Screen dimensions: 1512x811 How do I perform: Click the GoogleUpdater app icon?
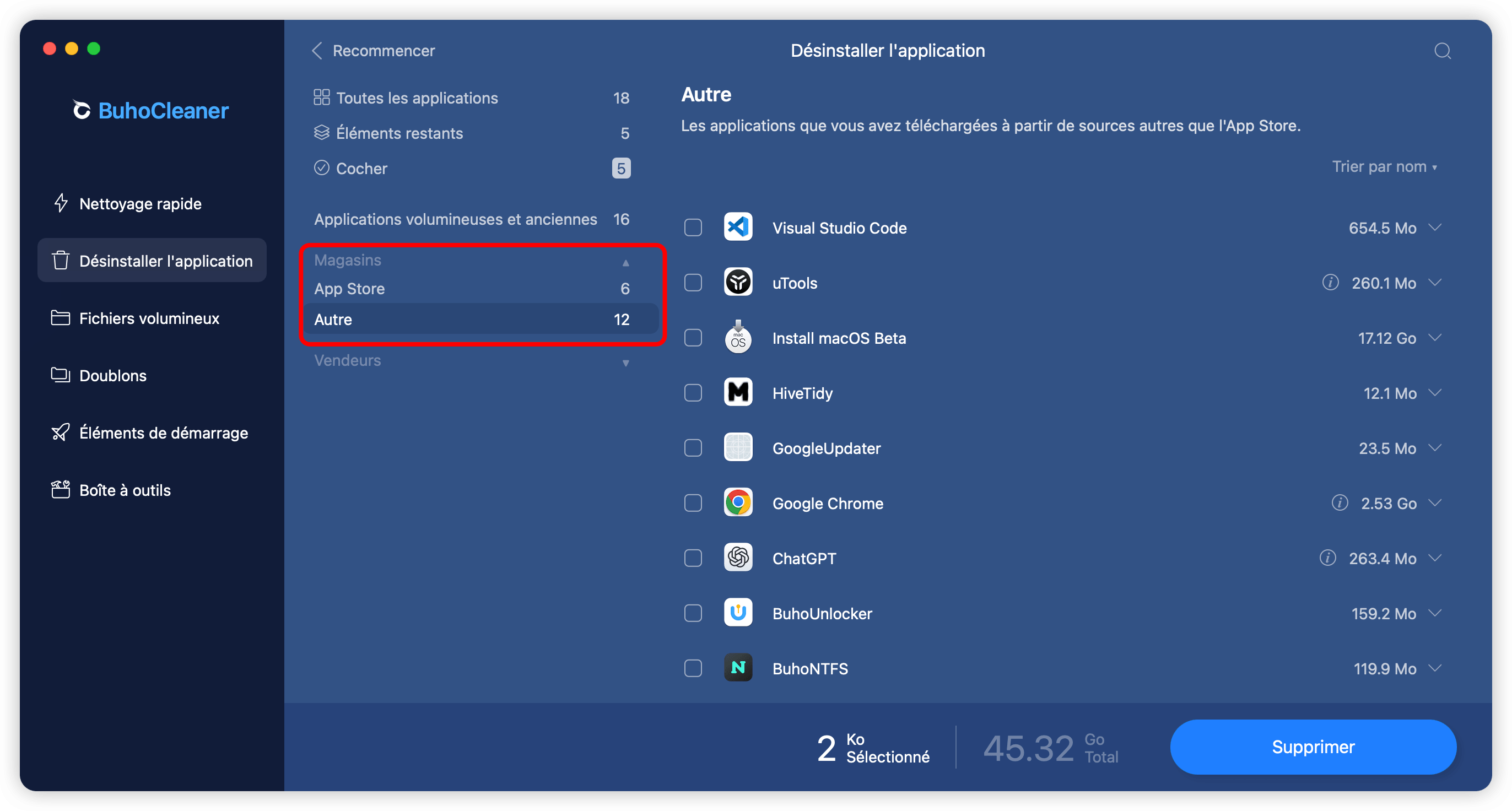coord(738,447)
